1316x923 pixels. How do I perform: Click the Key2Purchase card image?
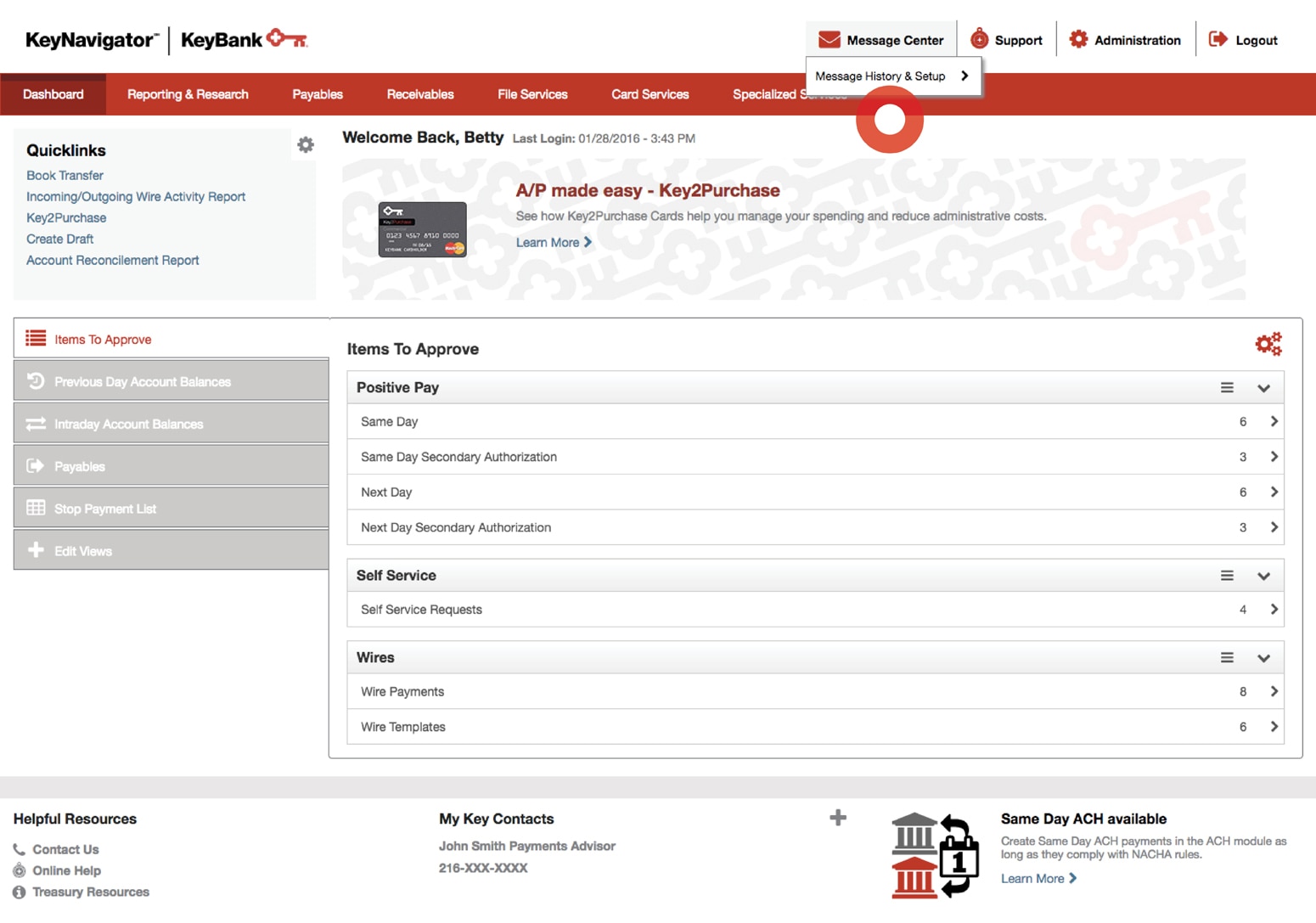(422, 229)
